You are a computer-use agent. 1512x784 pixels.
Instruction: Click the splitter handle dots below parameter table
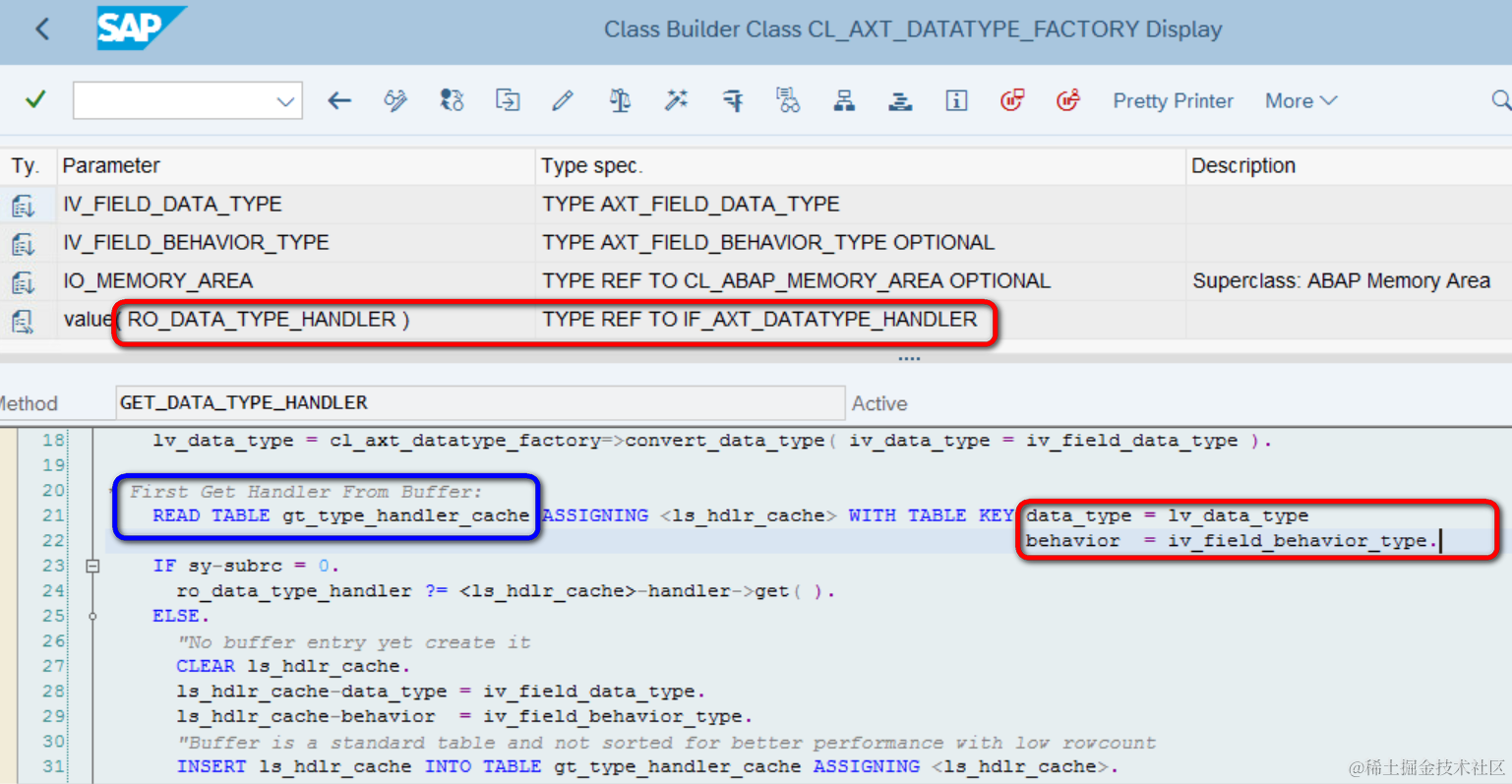[909, 359]
